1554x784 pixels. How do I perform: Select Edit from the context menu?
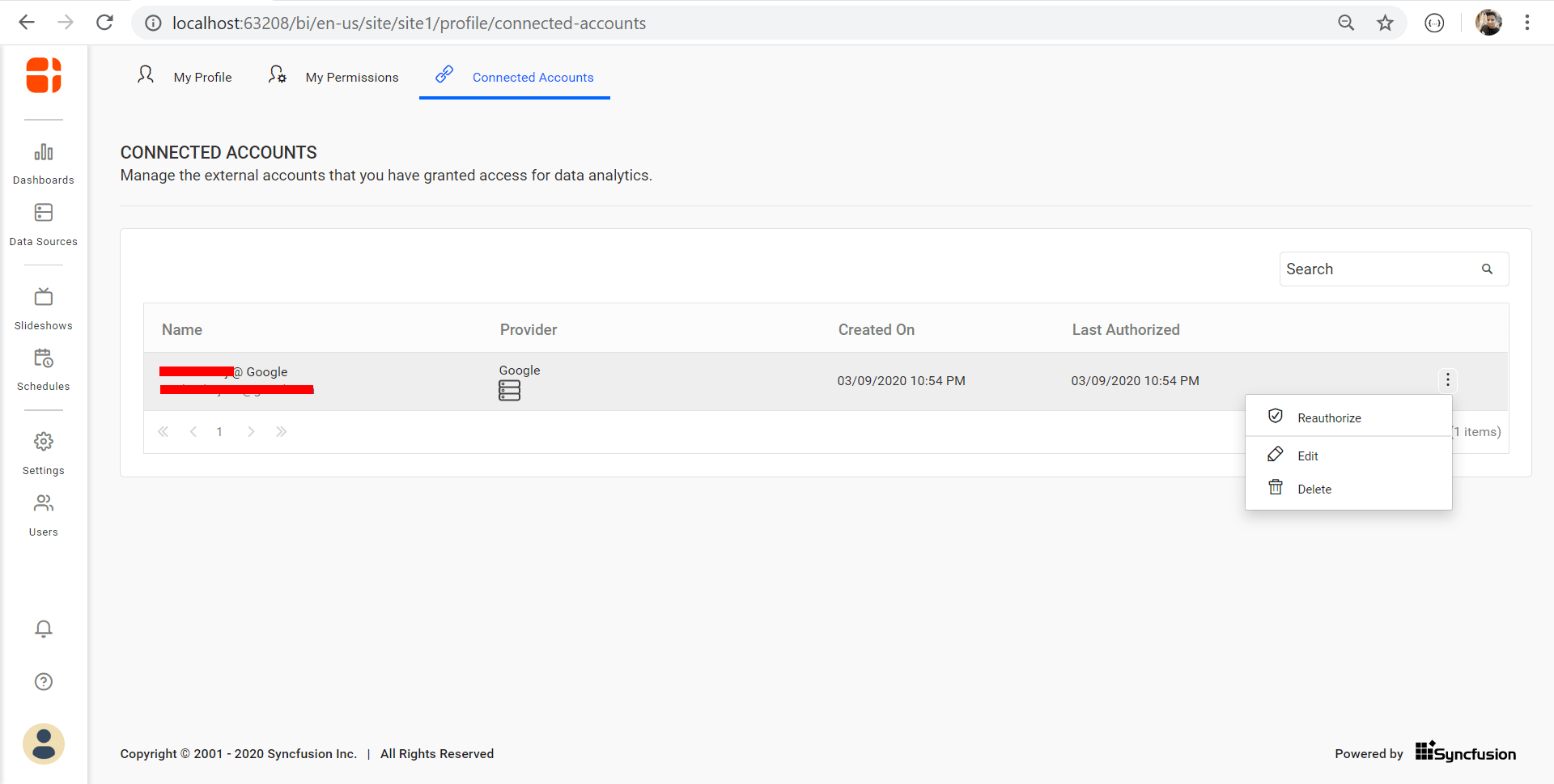pyautogui.click(x=1307, y=456)
